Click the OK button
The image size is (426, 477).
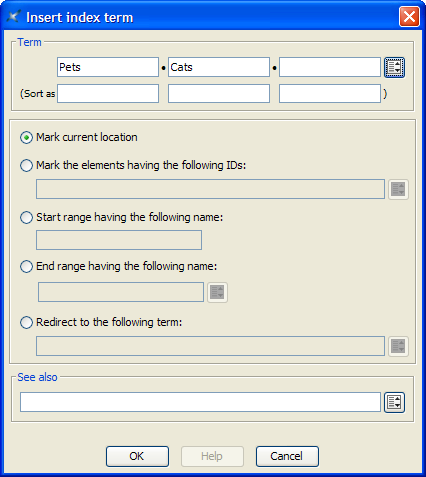(x=137, y=456)
